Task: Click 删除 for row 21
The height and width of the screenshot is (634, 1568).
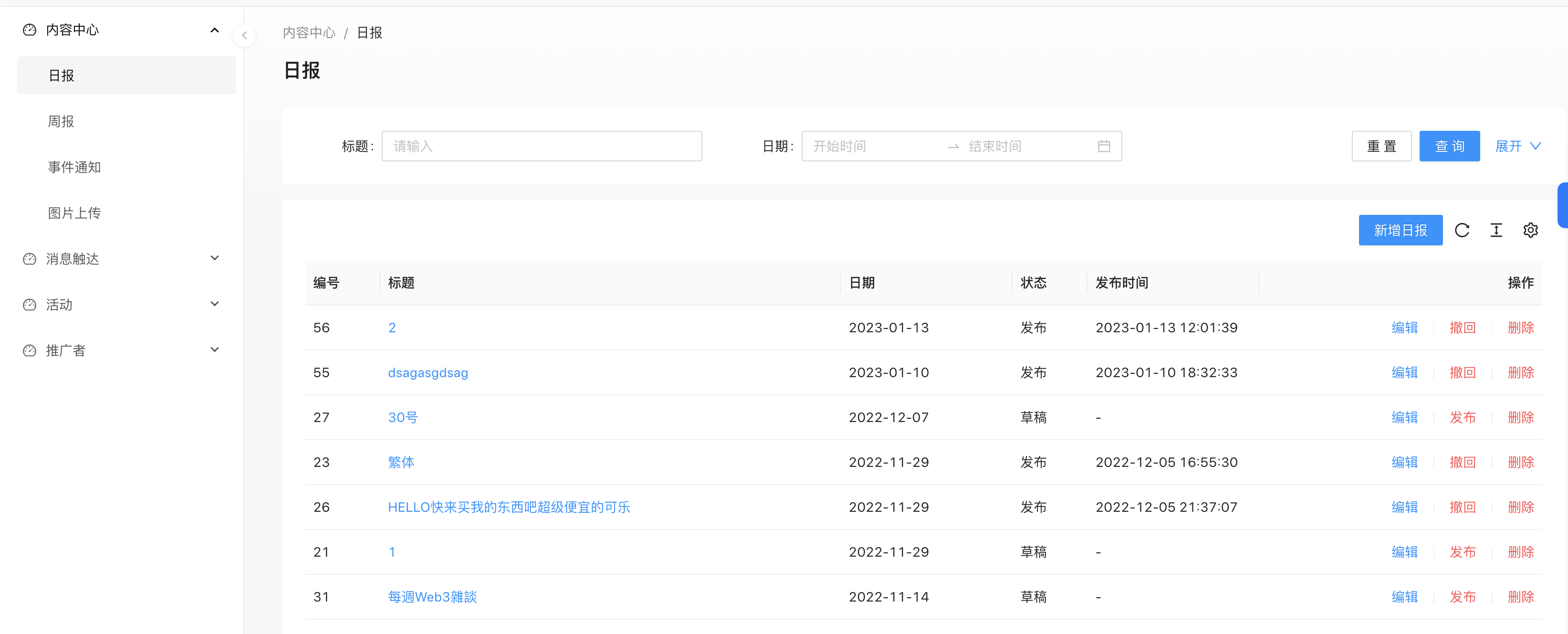Action: click(x=1521, y=552)
